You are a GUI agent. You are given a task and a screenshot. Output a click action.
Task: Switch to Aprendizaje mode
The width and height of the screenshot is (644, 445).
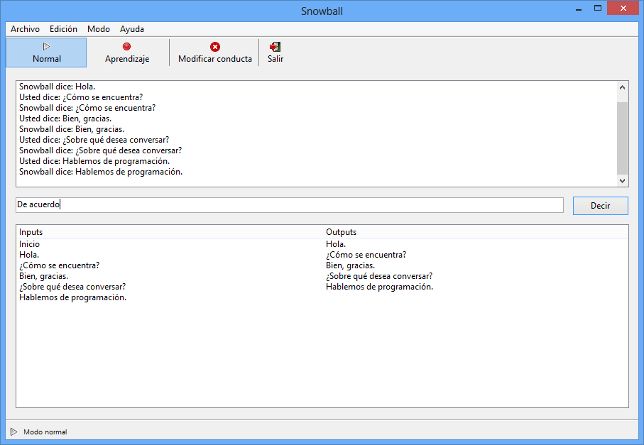click(127, 52)
